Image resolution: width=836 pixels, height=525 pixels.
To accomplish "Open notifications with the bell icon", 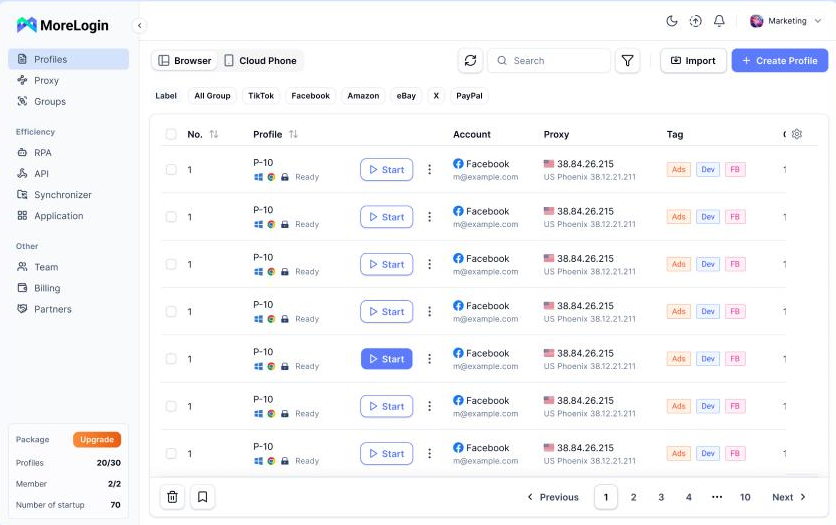I will (719, 21).
